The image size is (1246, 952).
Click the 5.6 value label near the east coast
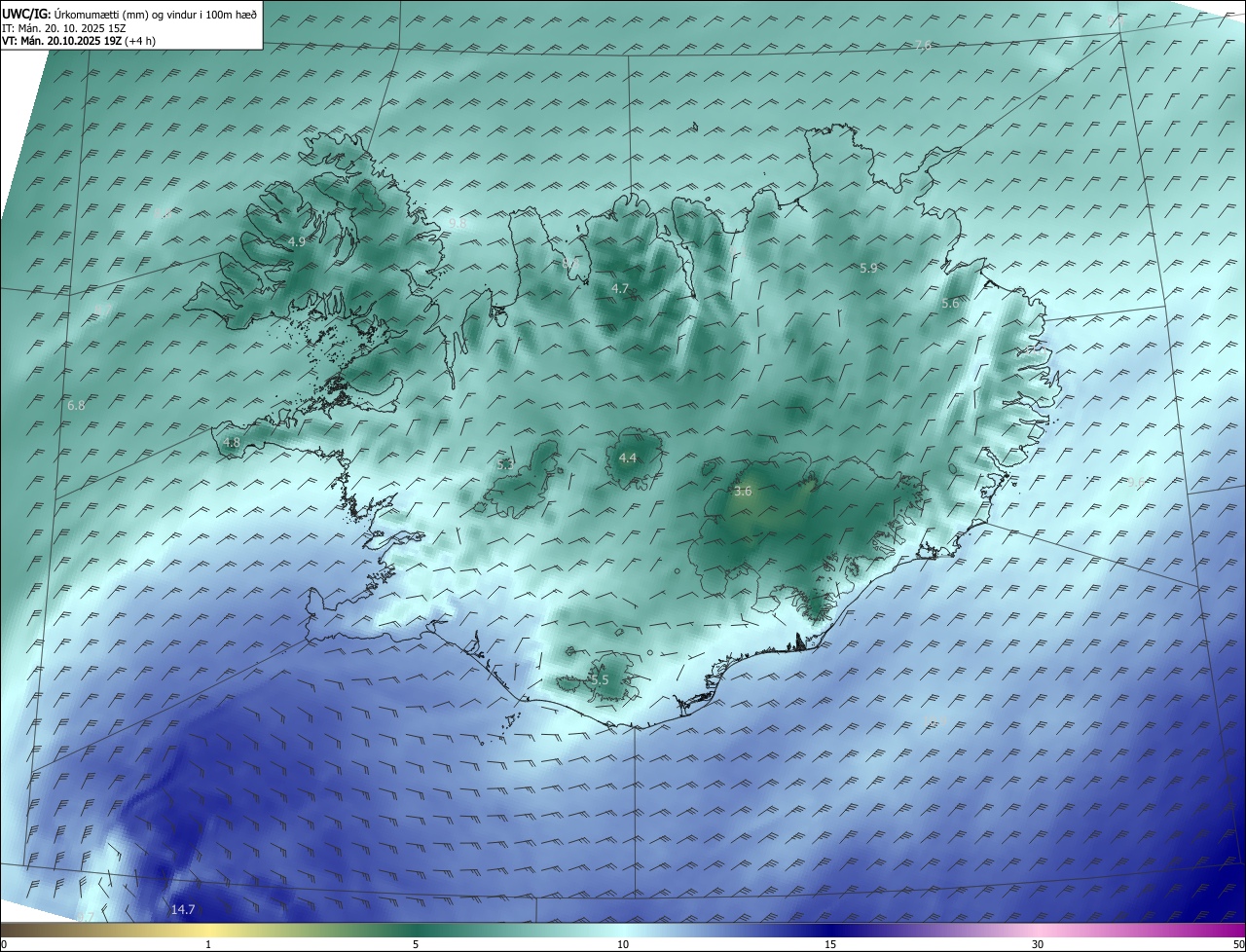click(950, 304)
